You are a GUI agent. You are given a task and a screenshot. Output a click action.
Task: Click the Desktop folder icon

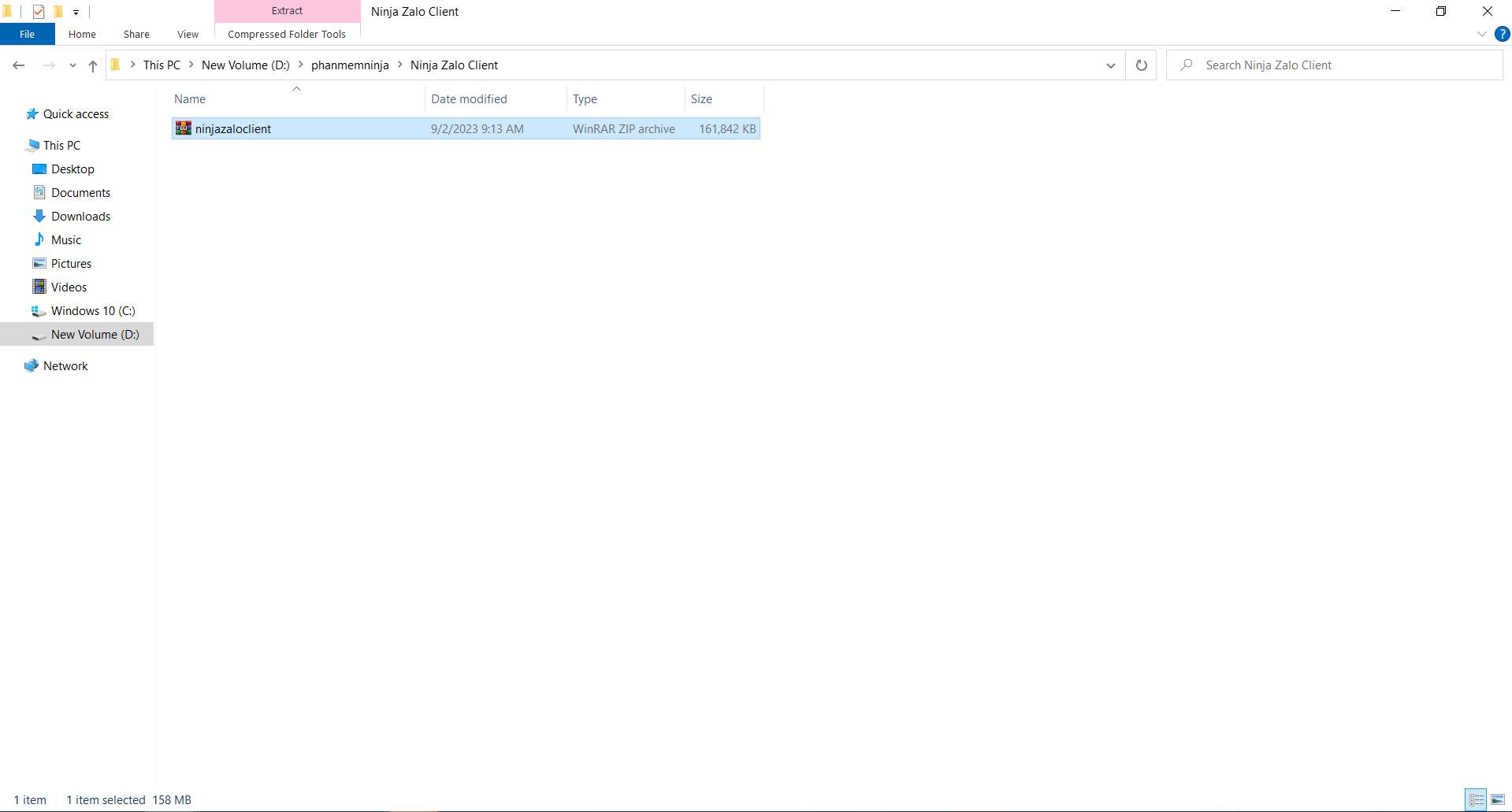pyautogui.click(x=39, y=169)
